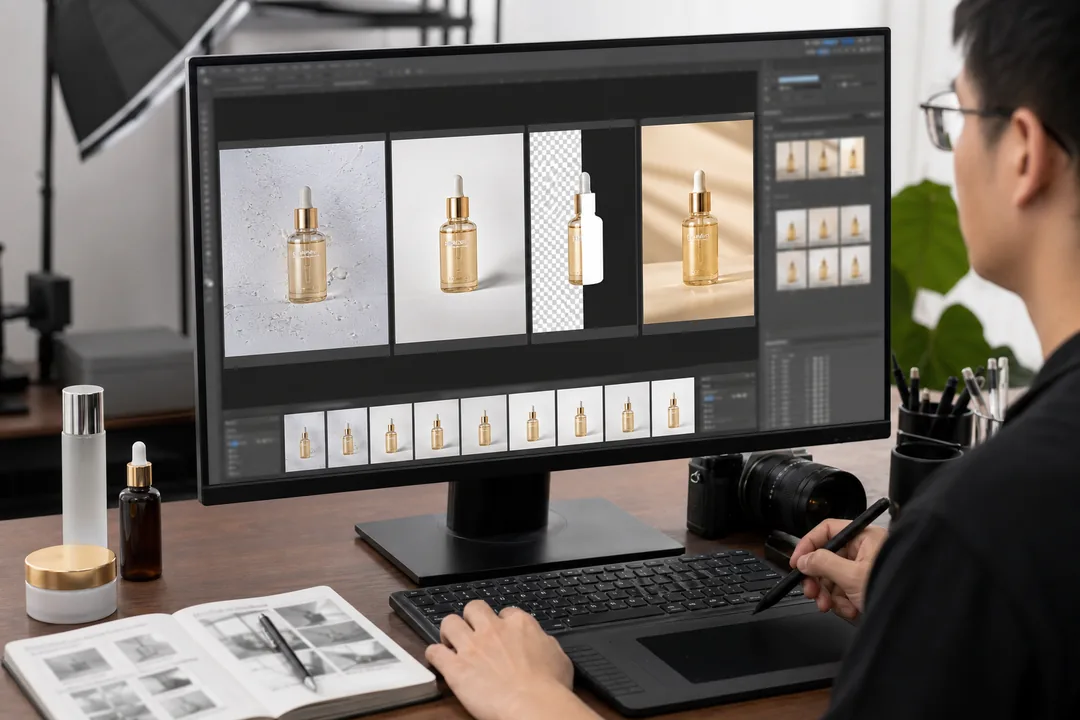The width and height of the screenshot is (1080, 720).
Task: Pick bottom-left thumbnail in right panel's six-image grid
Action: 791,271
